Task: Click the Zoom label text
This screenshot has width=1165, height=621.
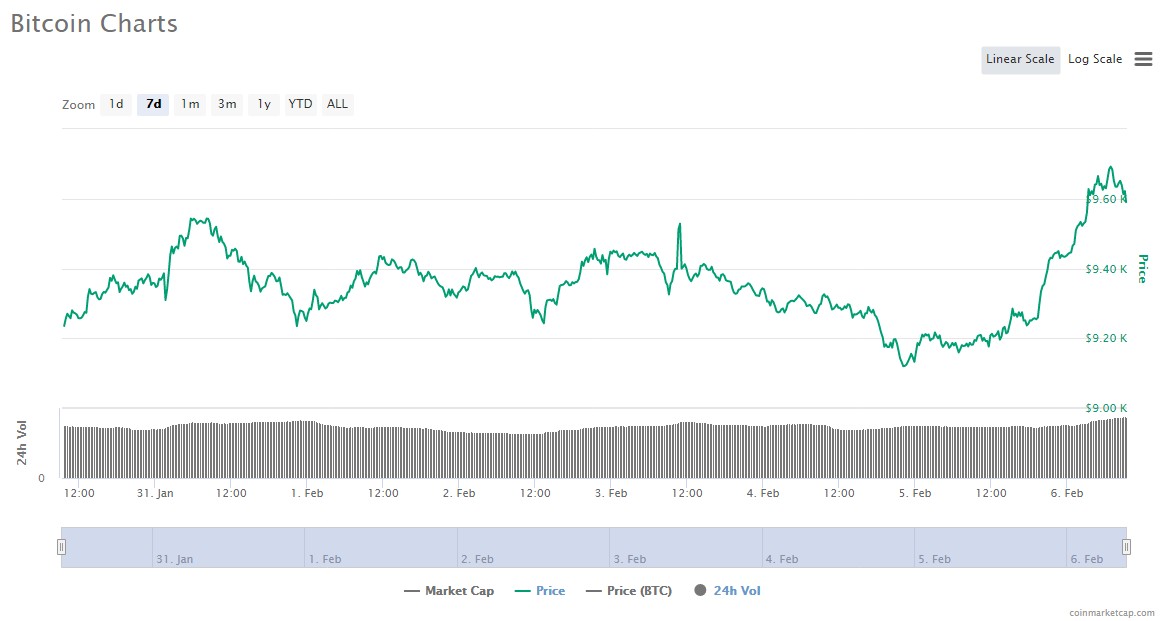Action: (78, 105)
